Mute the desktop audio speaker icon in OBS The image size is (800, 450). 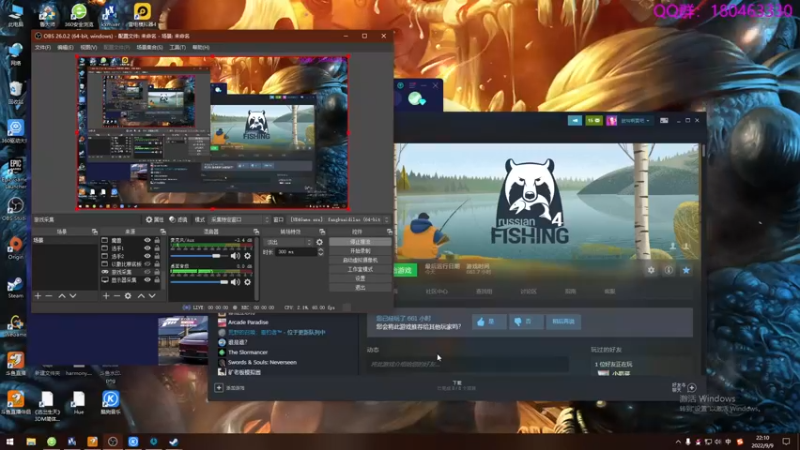tap(235, 282)
